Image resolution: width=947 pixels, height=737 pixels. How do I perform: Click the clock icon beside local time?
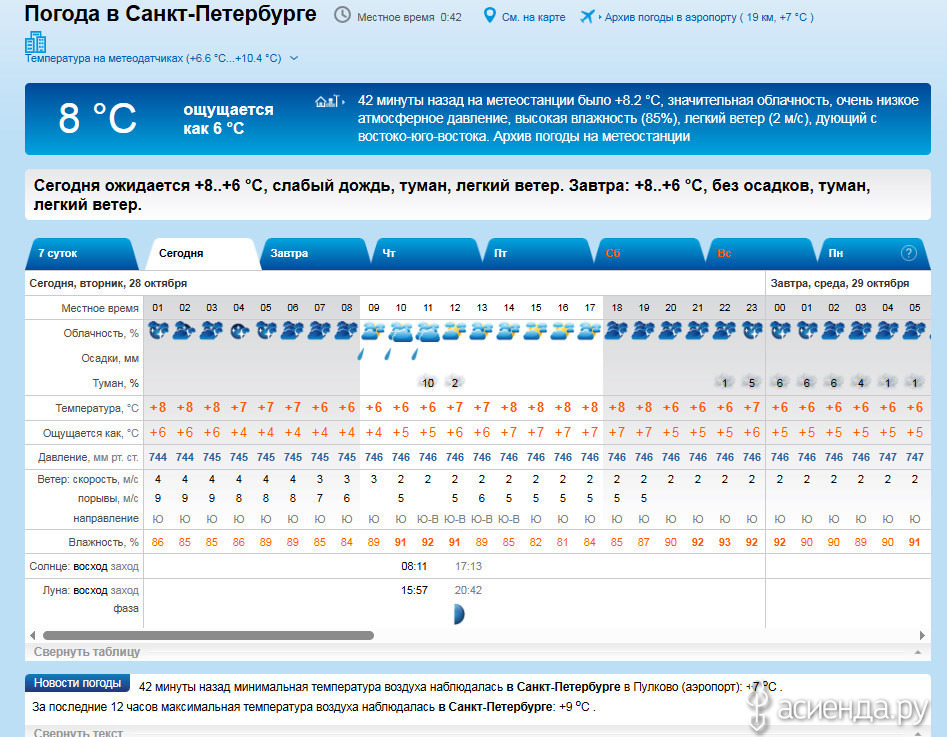pyautogui.click(x=342, y=16)
